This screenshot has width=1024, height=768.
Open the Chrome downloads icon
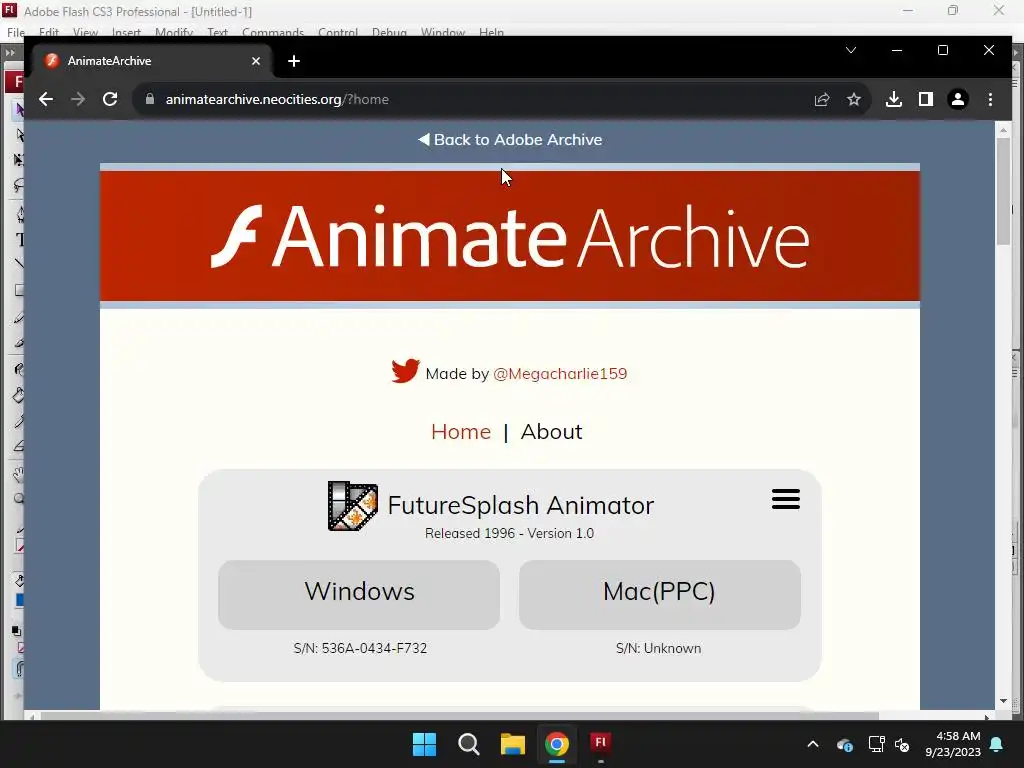coord(894,99)
